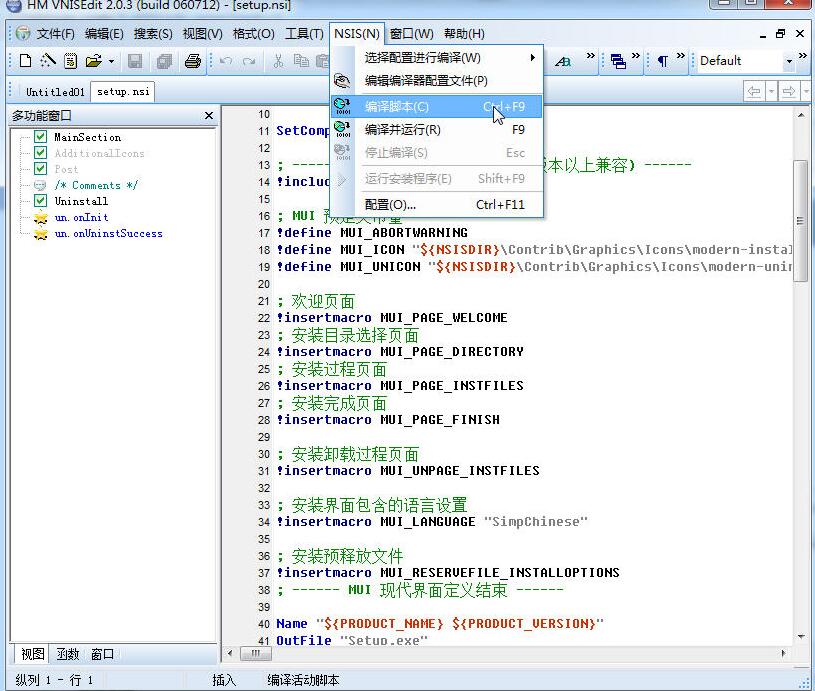Click the vertical scrollbar thumb of editor
Viewport: 815px width, 691px height.
(x=800, y=221)
